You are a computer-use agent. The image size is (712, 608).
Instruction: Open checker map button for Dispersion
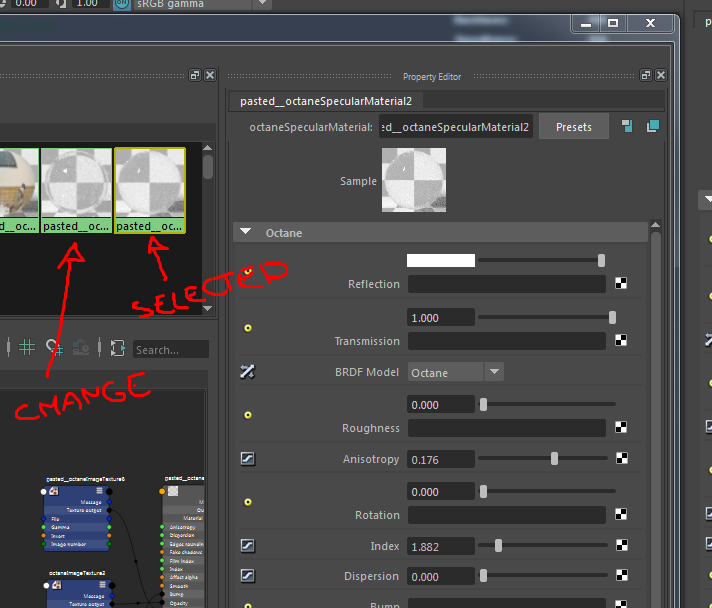[x=622, y=575]
